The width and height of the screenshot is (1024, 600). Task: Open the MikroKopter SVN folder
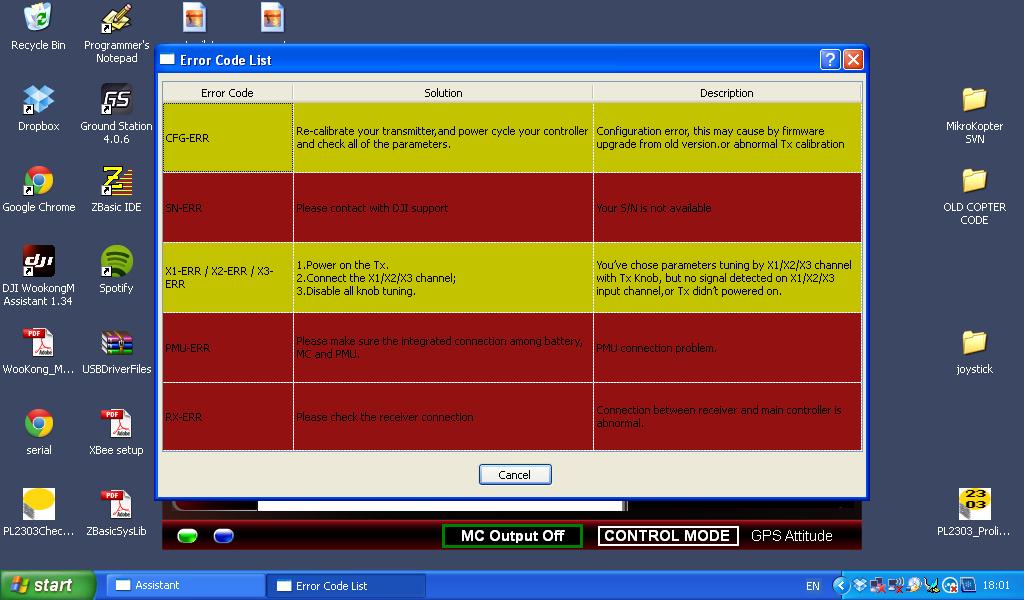point(974,101)
